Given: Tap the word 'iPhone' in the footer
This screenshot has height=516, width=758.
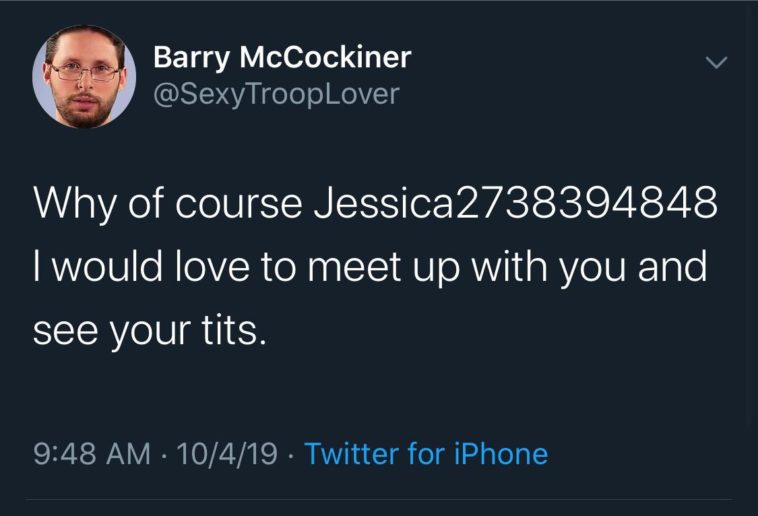Looking at the screenshot, I should click(x=498, y=454).
